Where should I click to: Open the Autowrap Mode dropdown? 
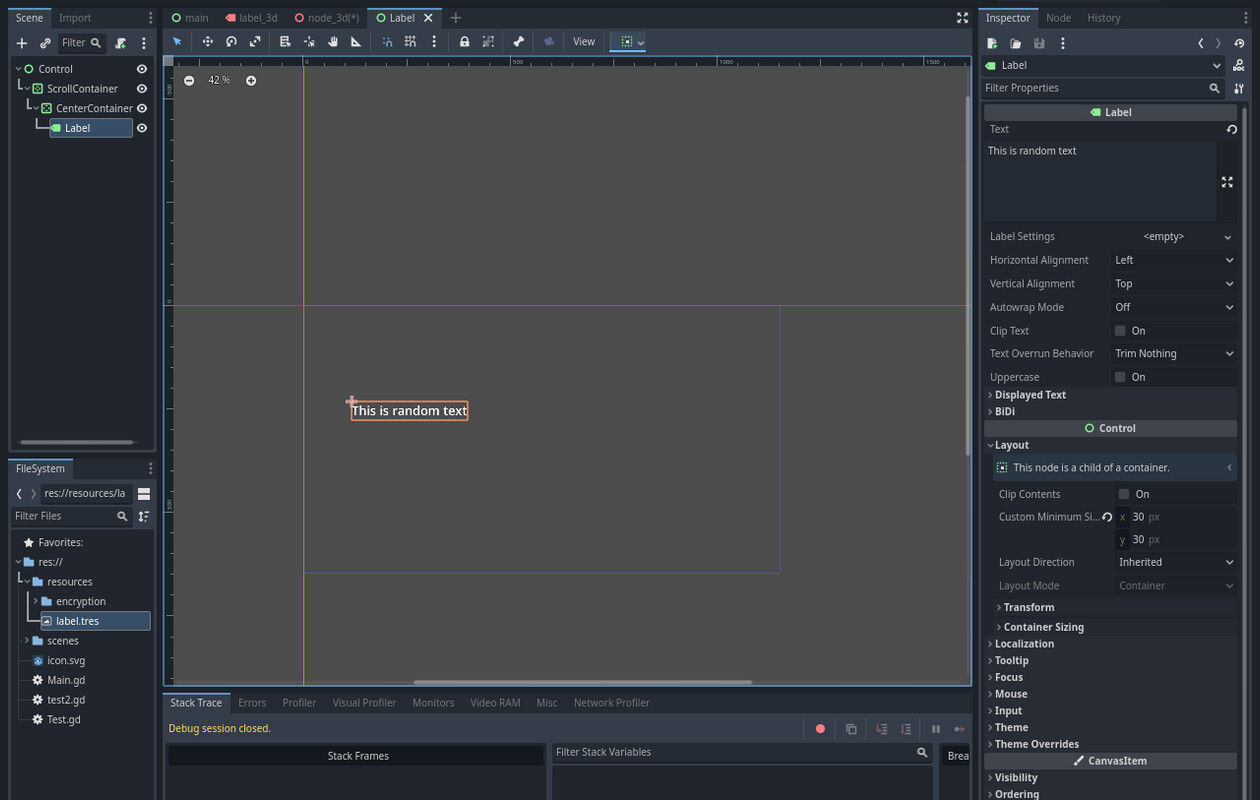1174,307
